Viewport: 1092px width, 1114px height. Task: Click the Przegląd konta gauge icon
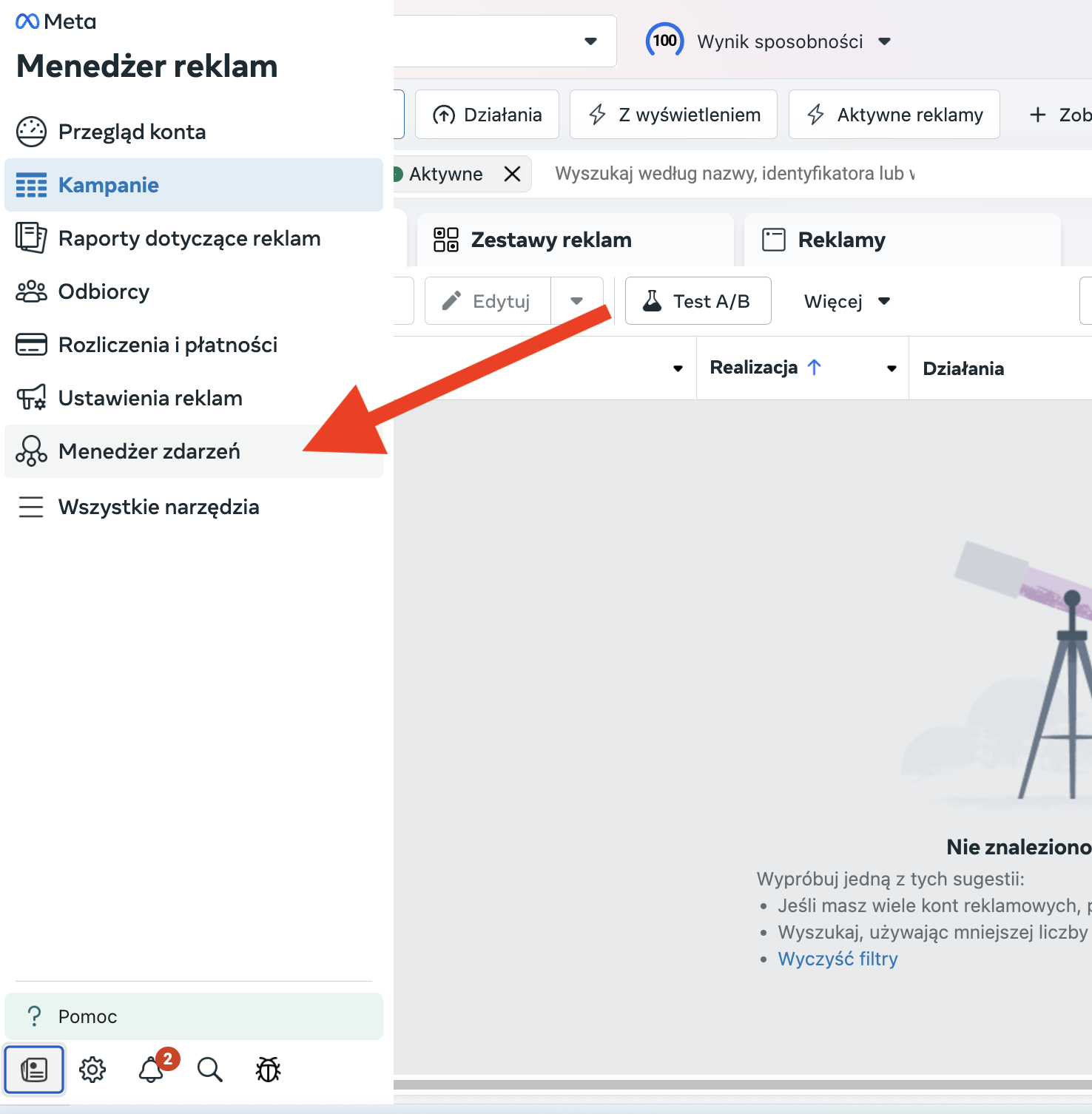coord(31,132)
